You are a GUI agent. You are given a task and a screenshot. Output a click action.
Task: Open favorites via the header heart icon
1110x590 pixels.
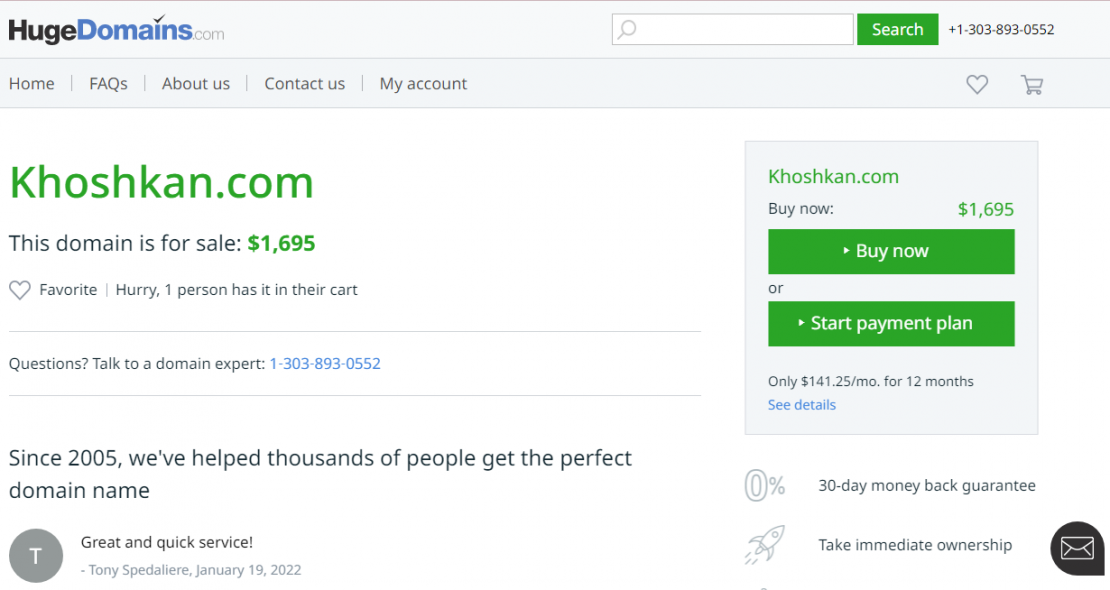977,85
